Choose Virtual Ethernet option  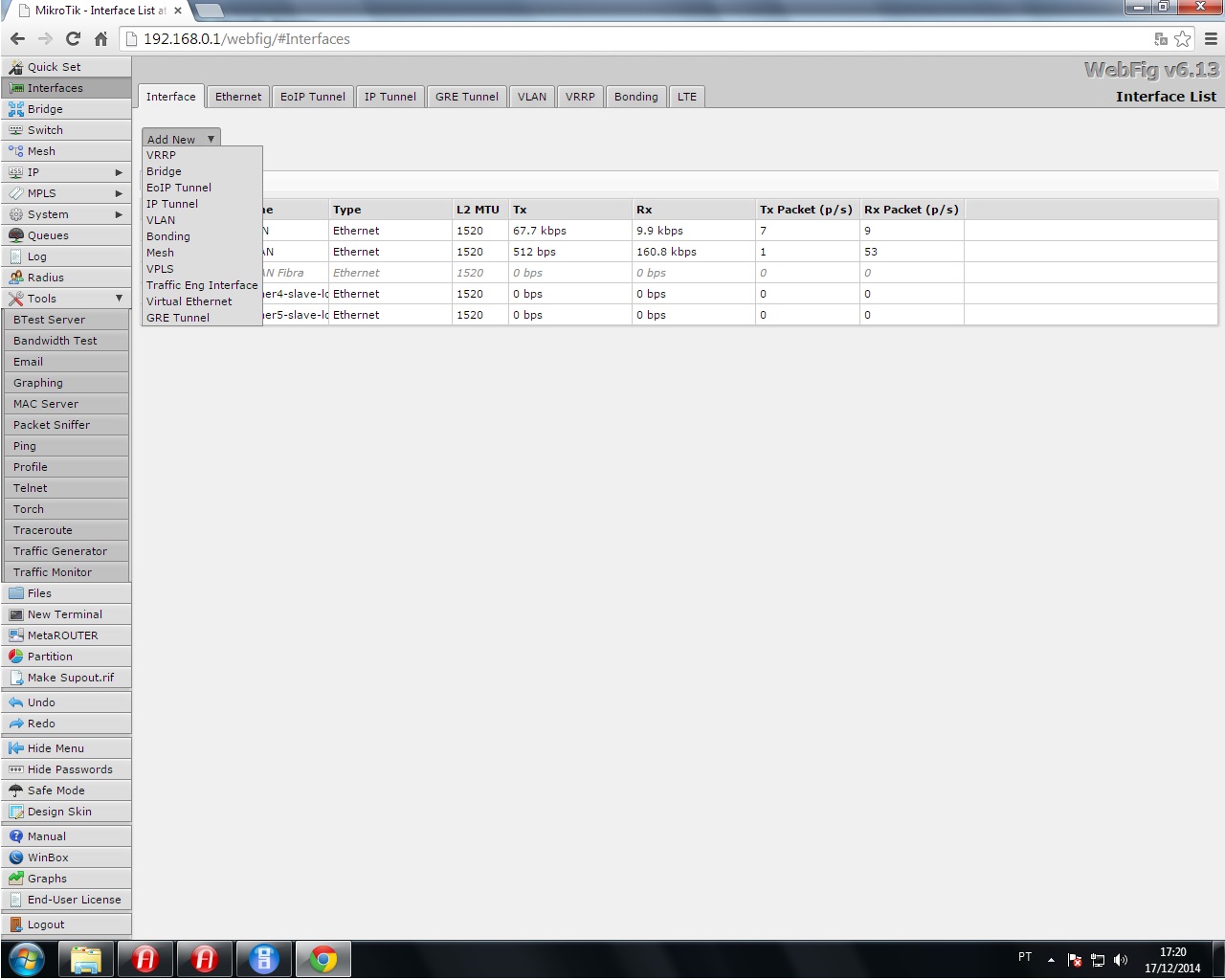(x=202, y=301)
